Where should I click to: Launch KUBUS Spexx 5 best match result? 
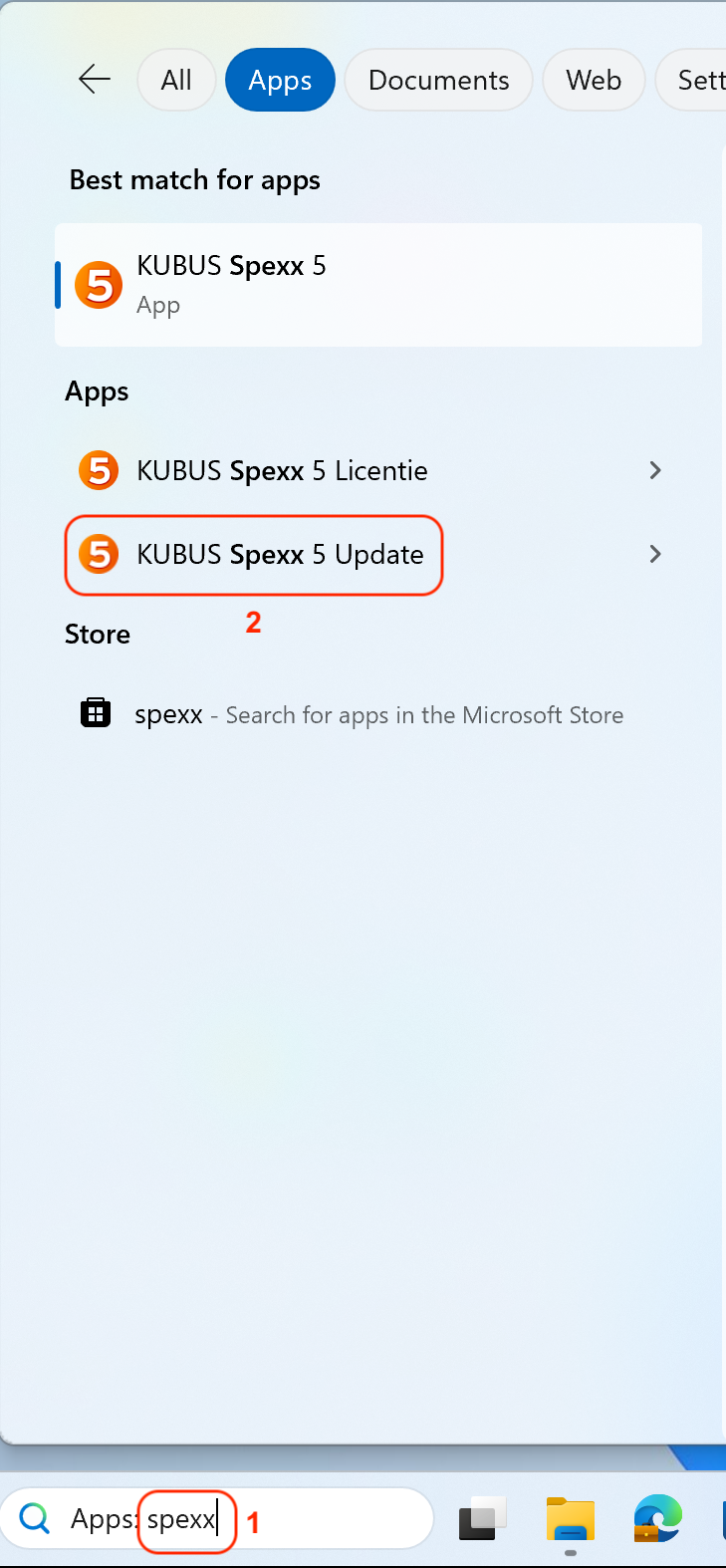tap(378, 285)
